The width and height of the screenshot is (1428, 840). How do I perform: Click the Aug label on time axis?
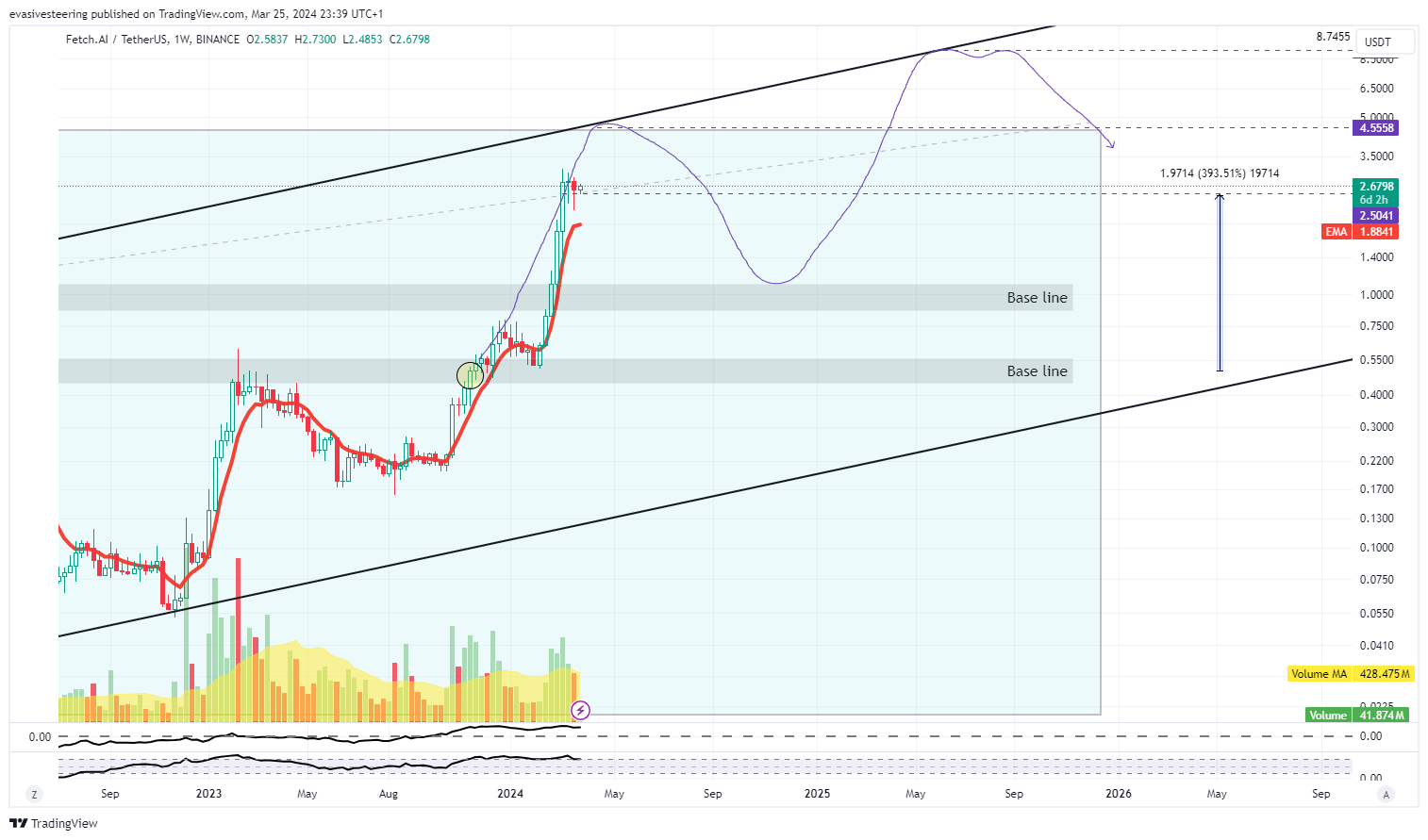click(389, 794)
